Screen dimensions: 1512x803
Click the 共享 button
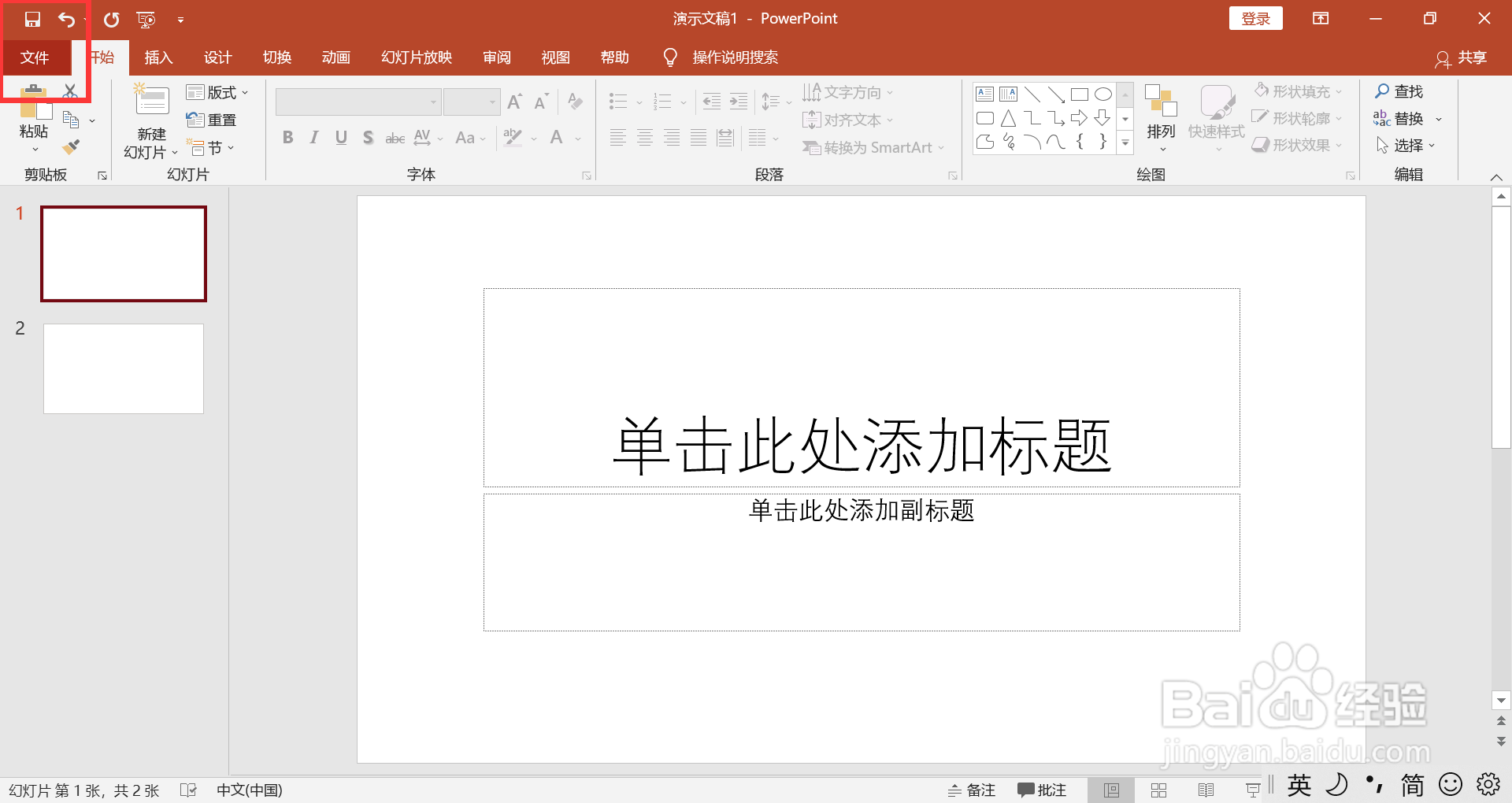1462,57
